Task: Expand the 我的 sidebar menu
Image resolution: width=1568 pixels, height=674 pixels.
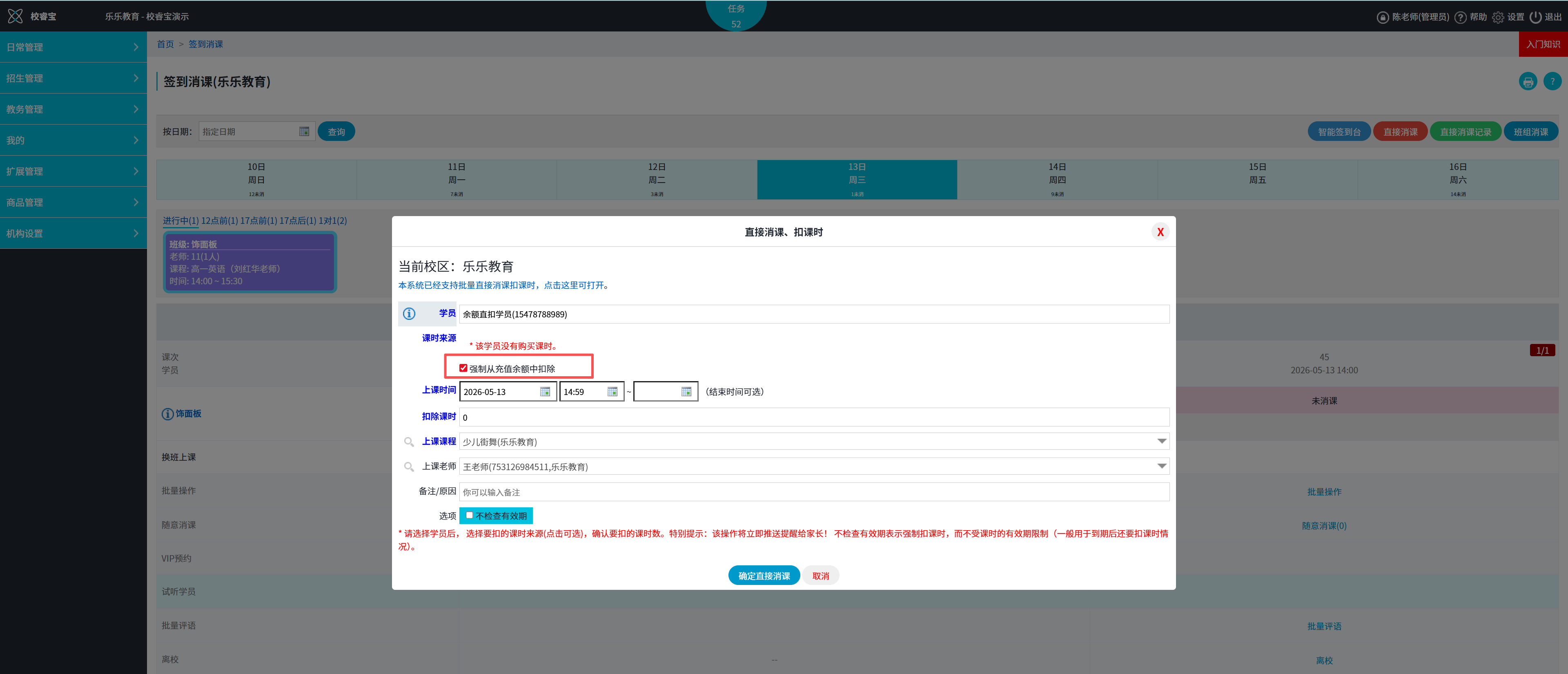Action: coord(73,140)
